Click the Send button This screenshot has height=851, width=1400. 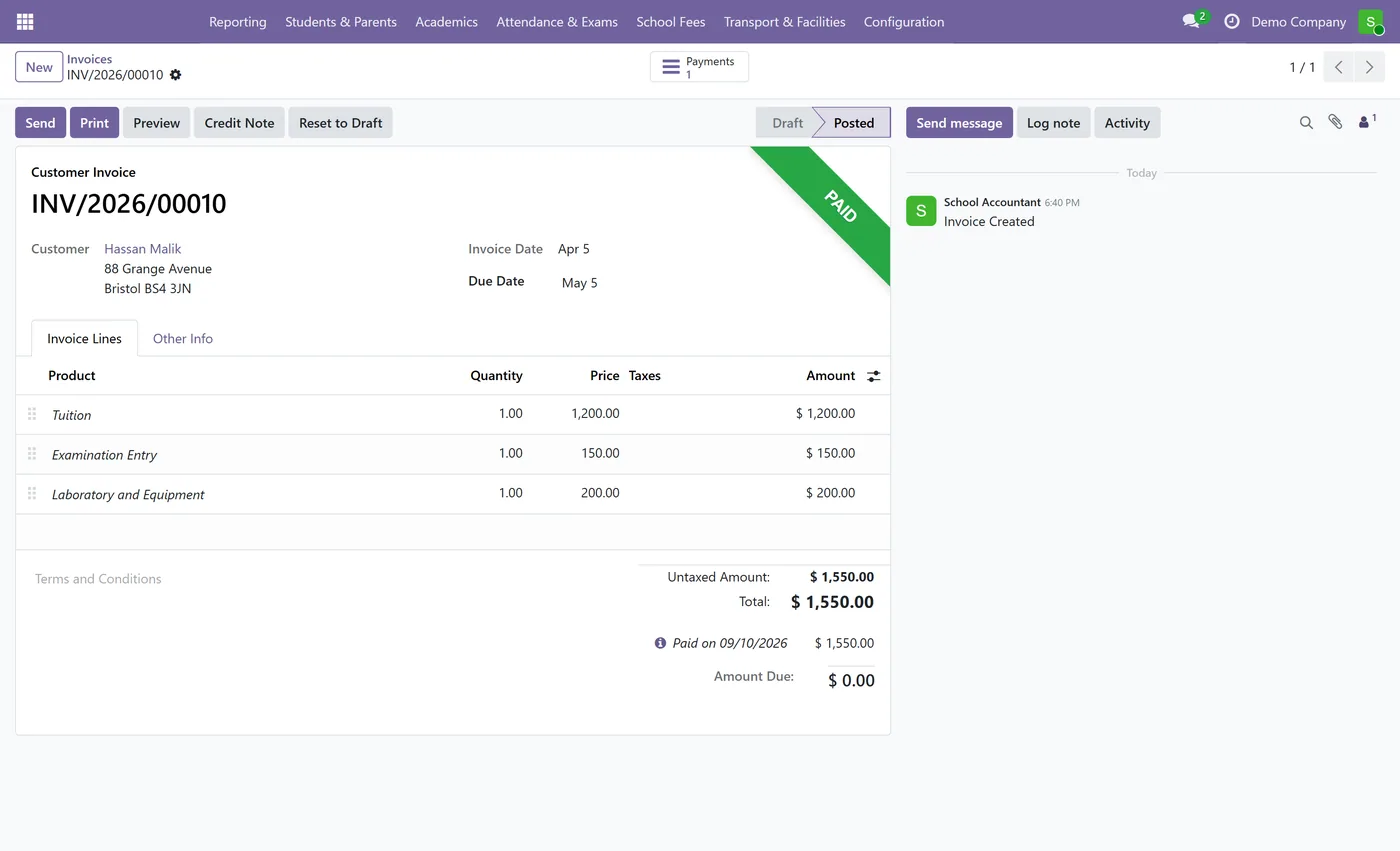click(40, 123)
